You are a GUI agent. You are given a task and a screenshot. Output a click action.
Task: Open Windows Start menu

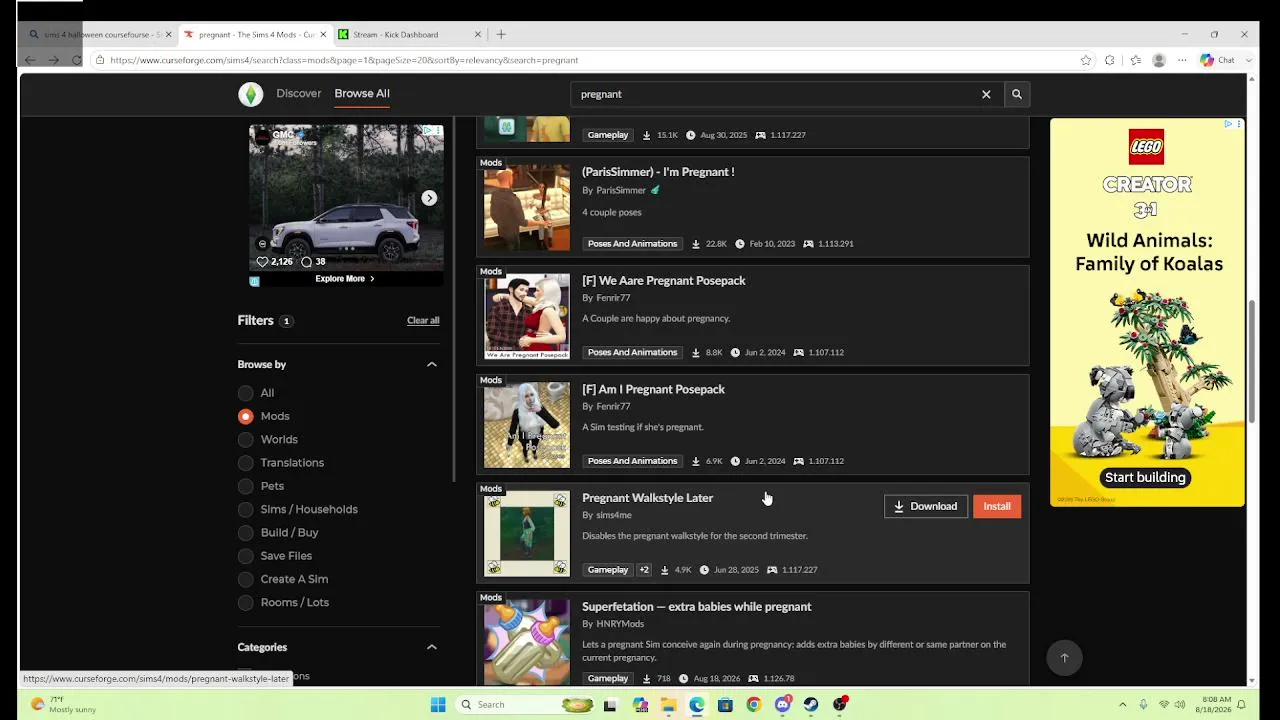[438, 705]
